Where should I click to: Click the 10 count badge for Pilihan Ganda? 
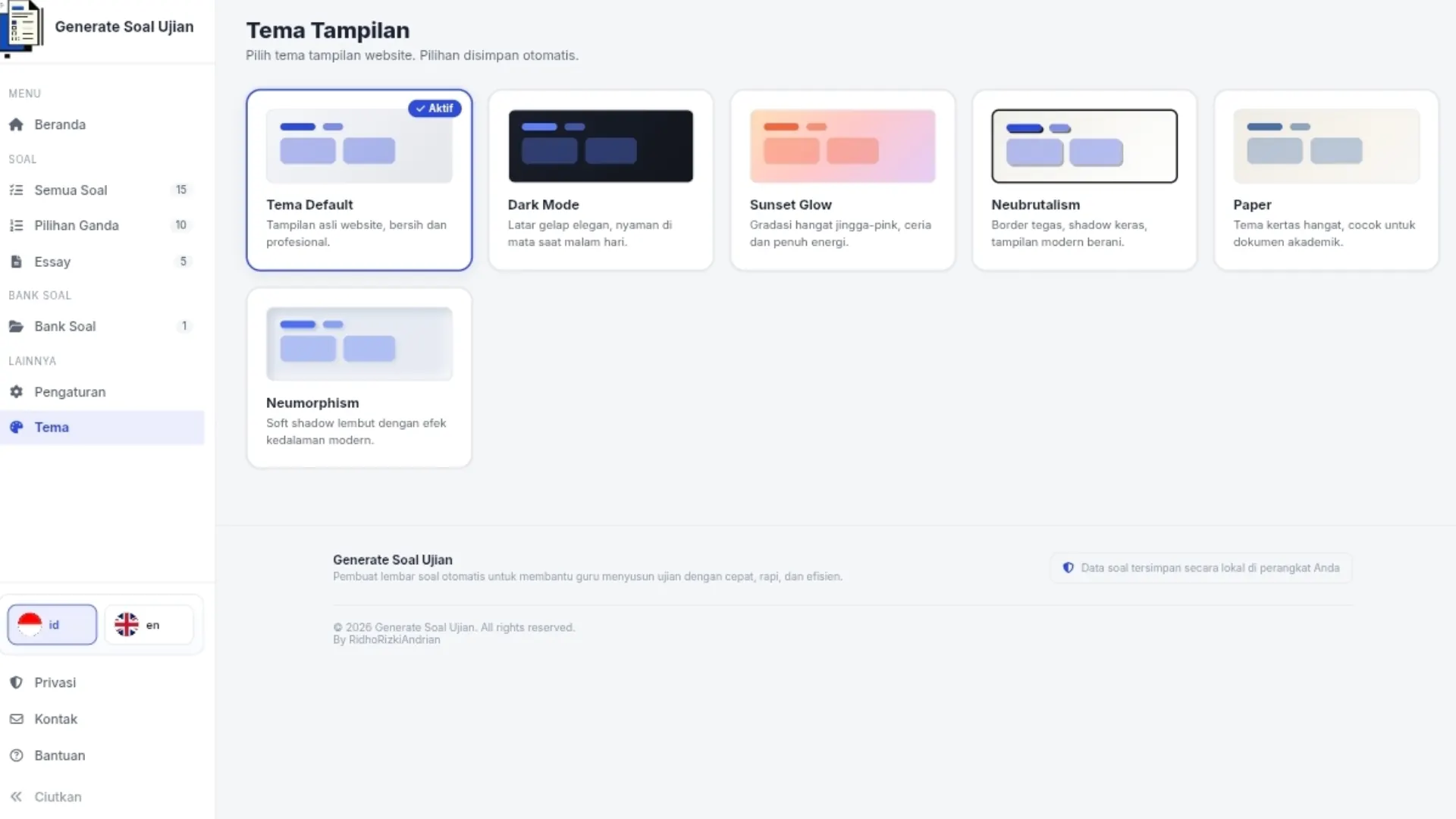(x=181, y=225)
